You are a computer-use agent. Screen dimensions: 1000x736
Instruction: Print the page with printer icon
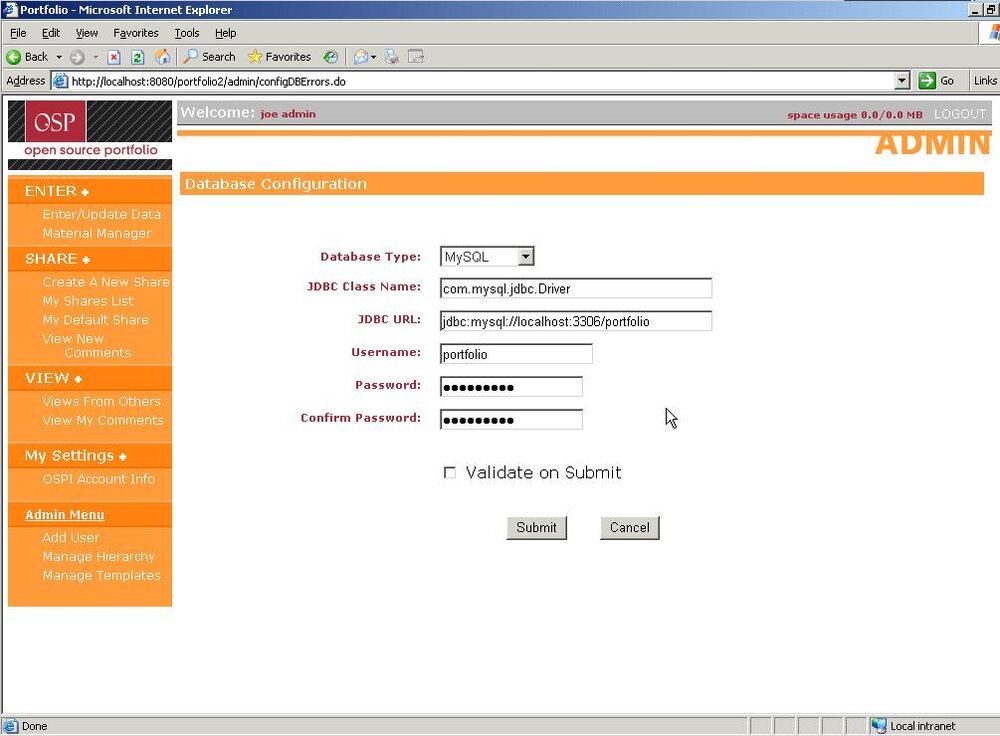pos(392,57)
